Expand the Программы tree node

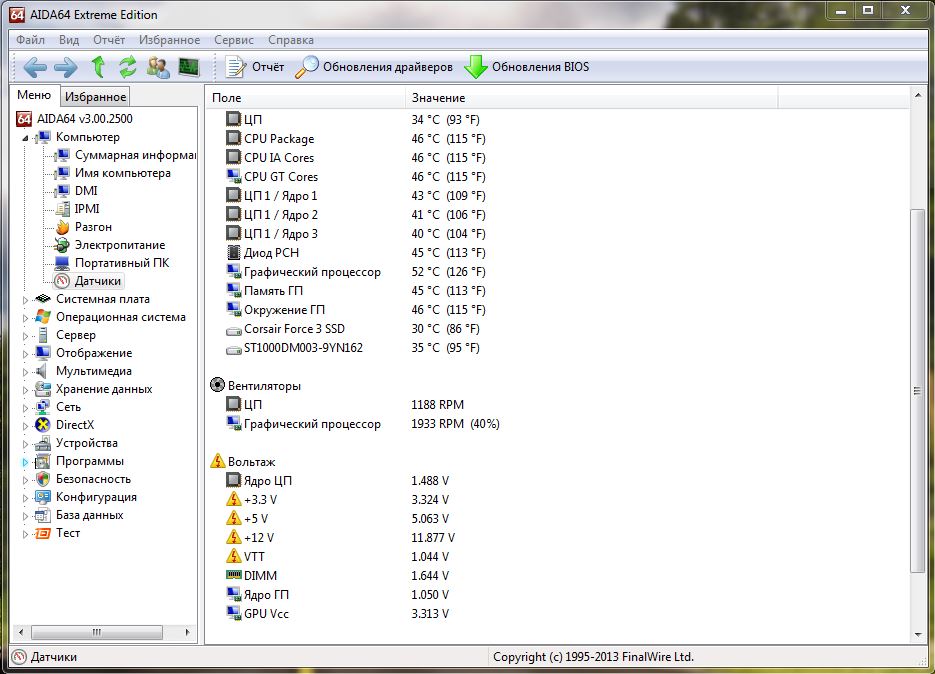25,462
